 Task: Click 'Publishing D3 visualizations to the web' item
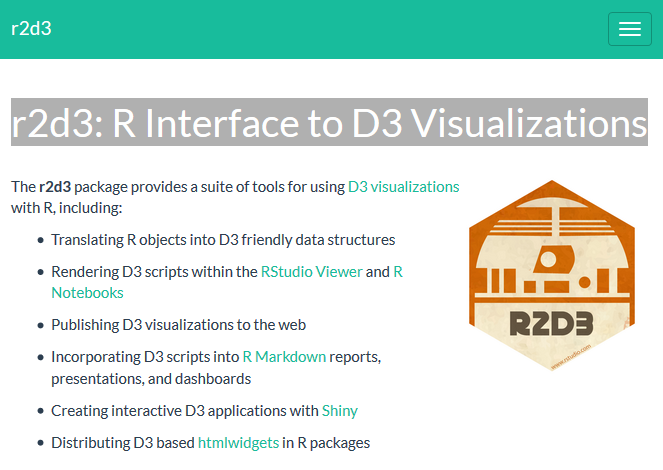pos(178,325)
